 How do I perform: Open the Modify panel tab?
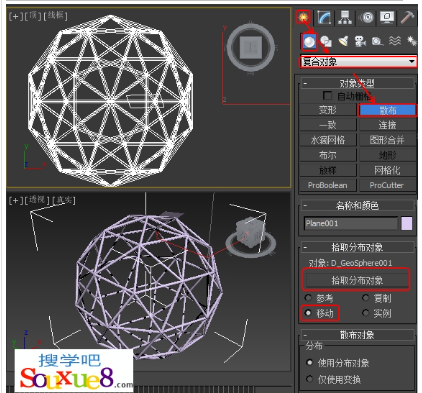point(324,17)
